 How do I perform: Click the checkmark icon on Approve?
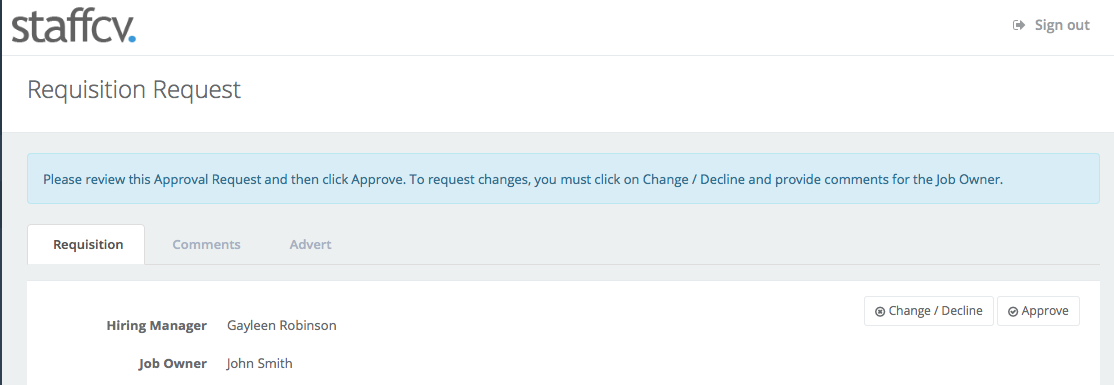tap(1013, 312)
